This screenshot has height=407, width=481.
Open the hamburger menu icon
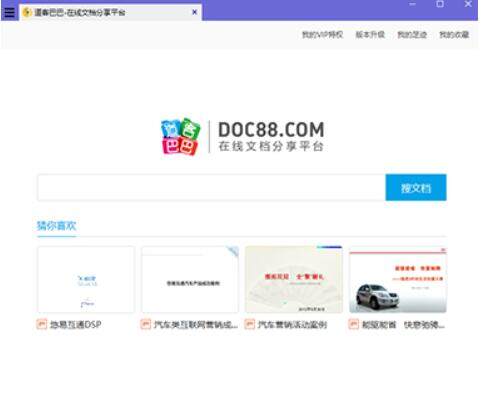point(9,12)
